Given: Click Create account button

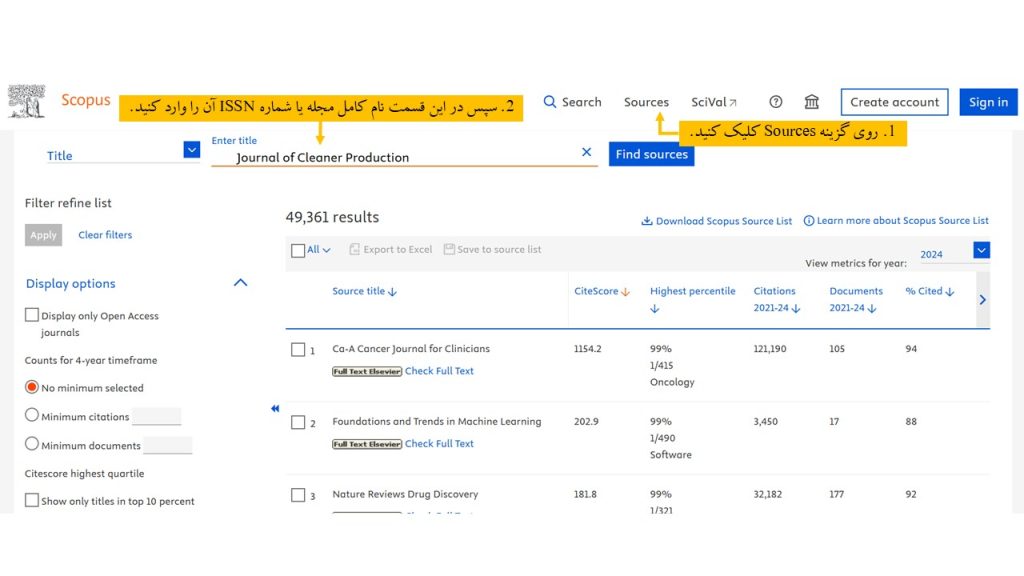Looking at the screenshot, I should pos(894,102).
